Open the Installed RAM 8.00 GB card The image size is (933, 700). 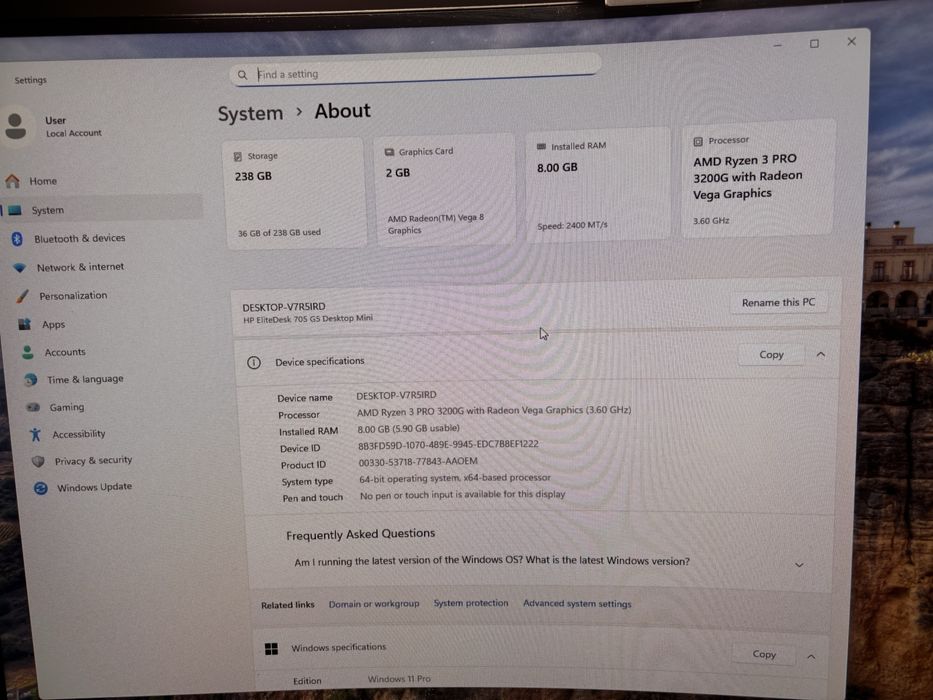(597, 185)
